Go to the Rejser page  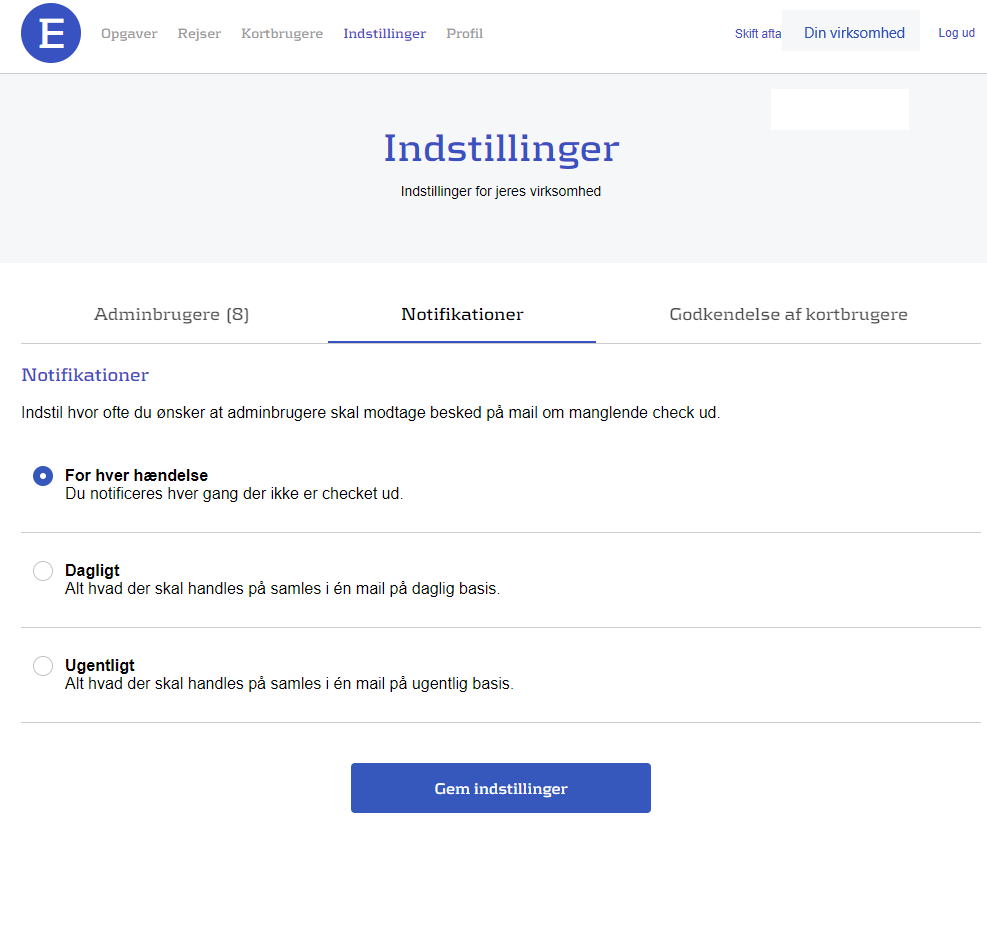click(x=199, y=34)
